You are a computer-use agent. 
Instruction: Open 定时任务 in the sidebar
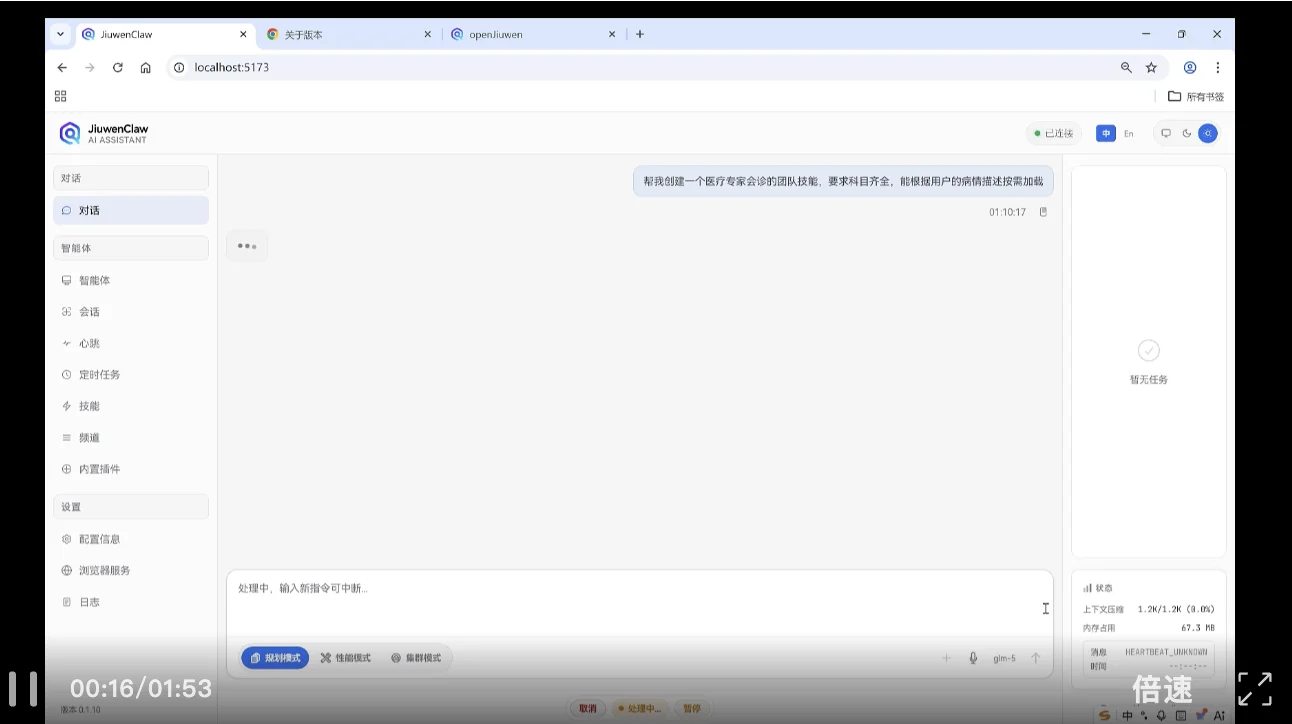tap(99, 374)
